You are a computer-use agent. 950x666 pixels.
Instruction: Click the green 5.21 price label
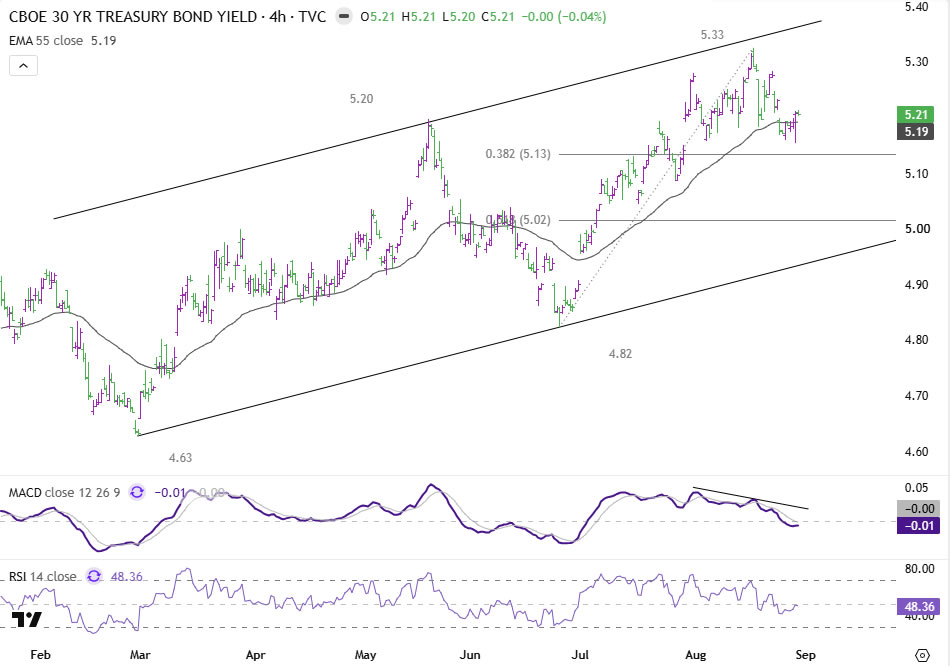[x=916, y=115]
